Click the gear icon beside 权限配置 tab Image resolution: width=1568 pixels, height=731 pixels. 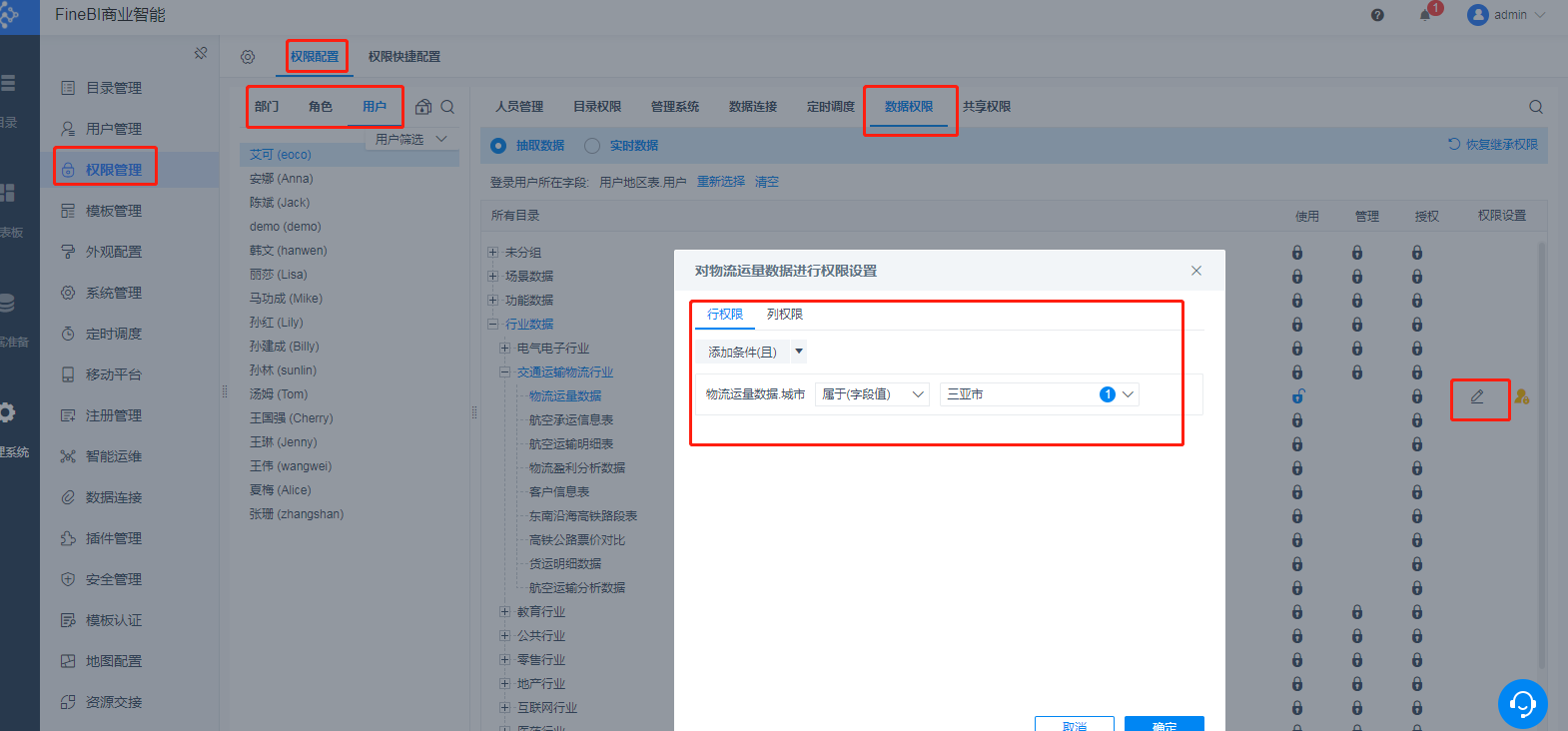(248, 57)
